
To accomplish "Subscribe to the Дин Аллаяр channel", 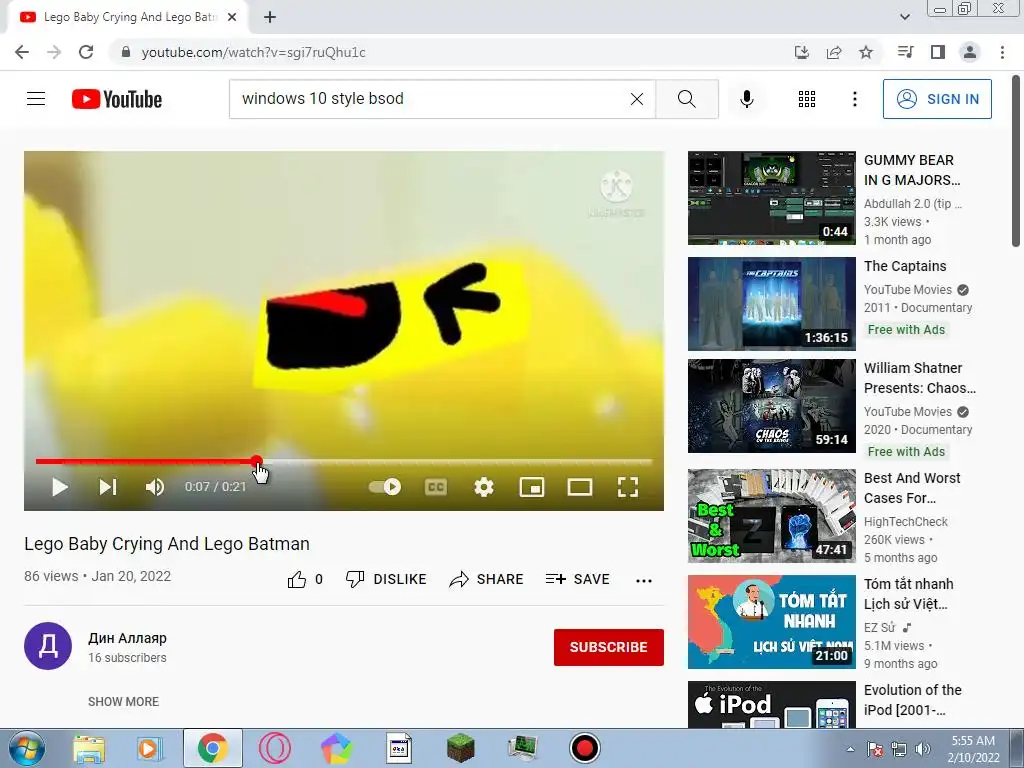I will point(609,647).
